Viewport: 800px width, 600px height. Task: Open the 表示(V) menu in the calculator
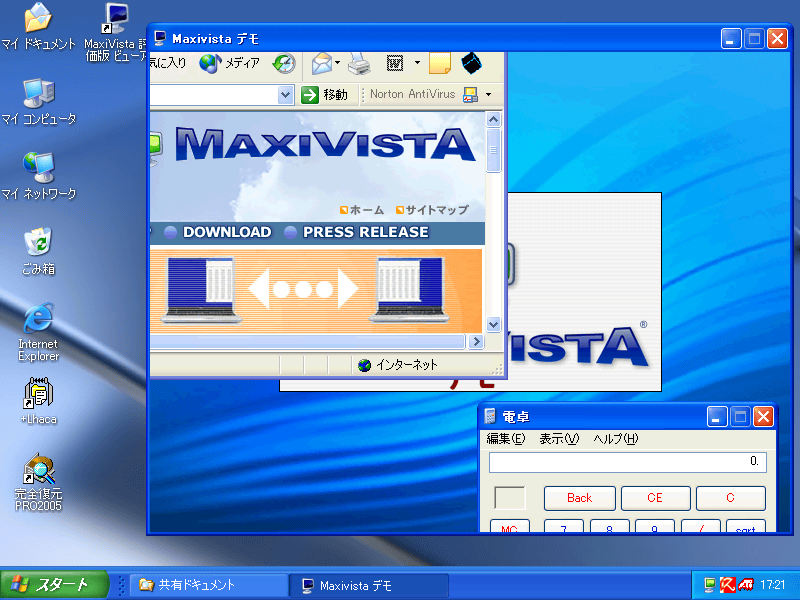tap(559, 439)
